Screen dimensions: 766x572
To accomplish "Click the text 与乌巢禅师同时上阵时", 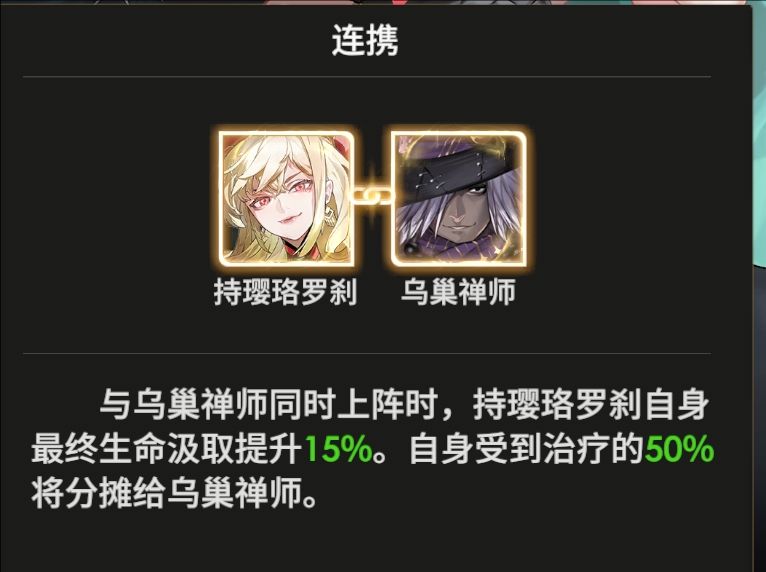I will (x=269, y=404).
